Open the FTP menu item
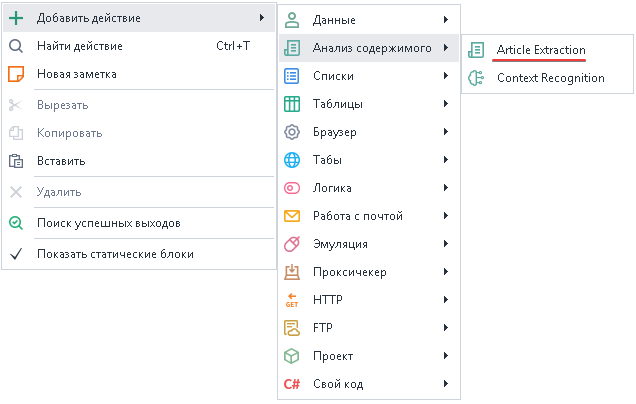This screenshot has height=404, width=636. [x=323, y=328]
